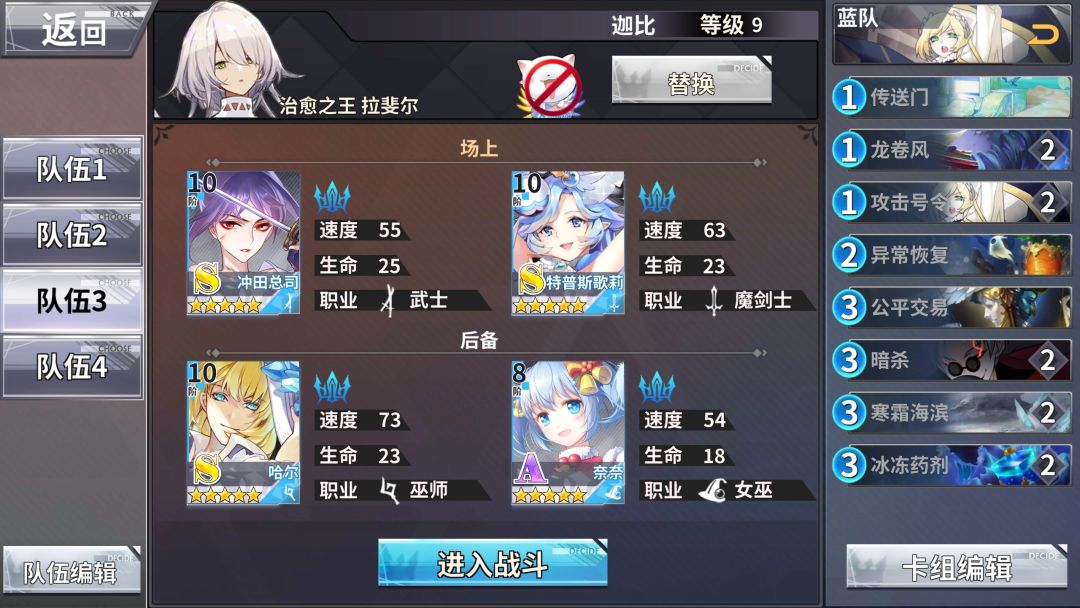Click the 传送门 card in deck list
Screen dimensions: 1080x608
(951, 97)
